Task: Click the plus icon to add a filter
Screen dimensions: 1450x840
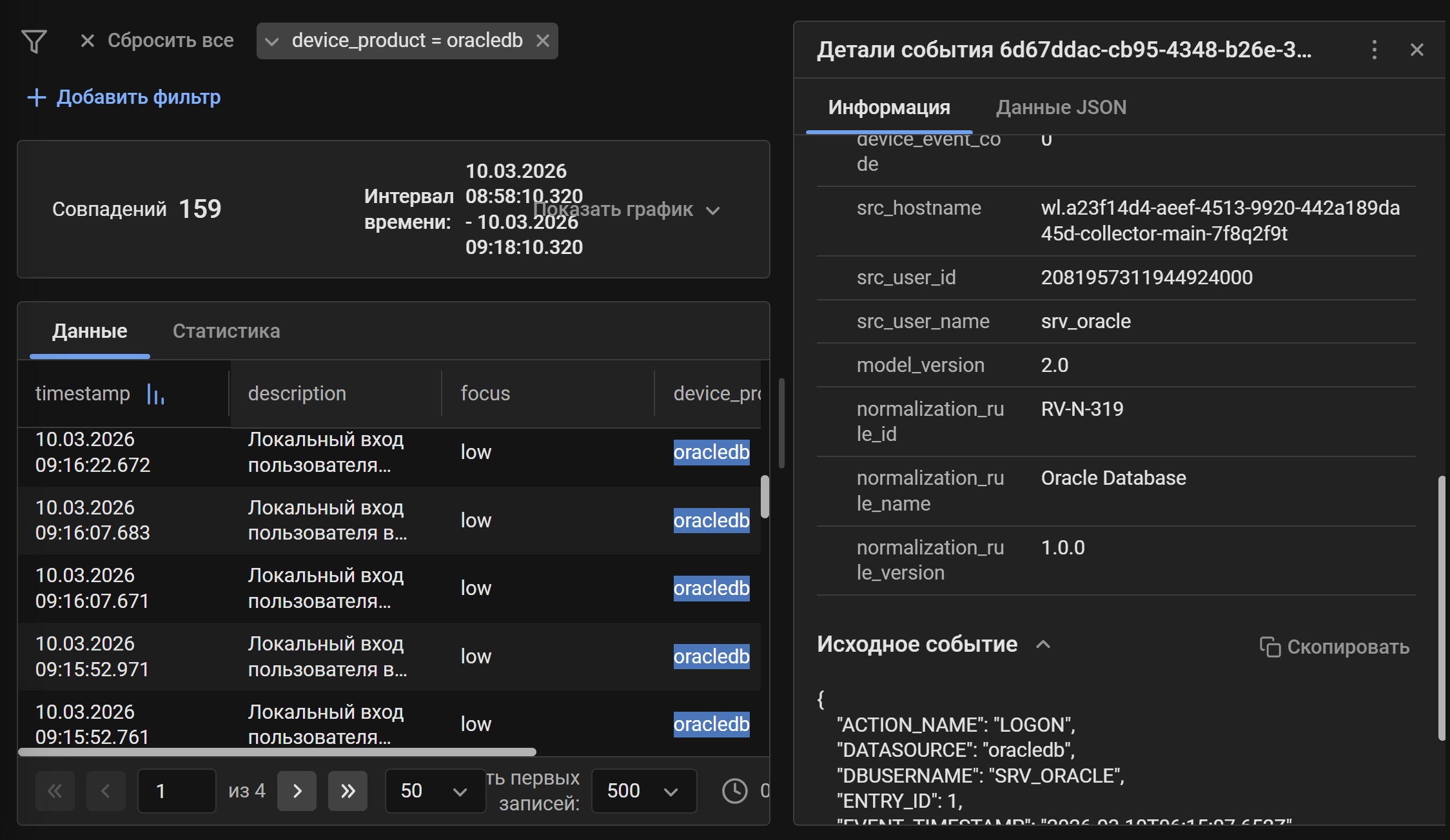Action: tap(37, 97)
